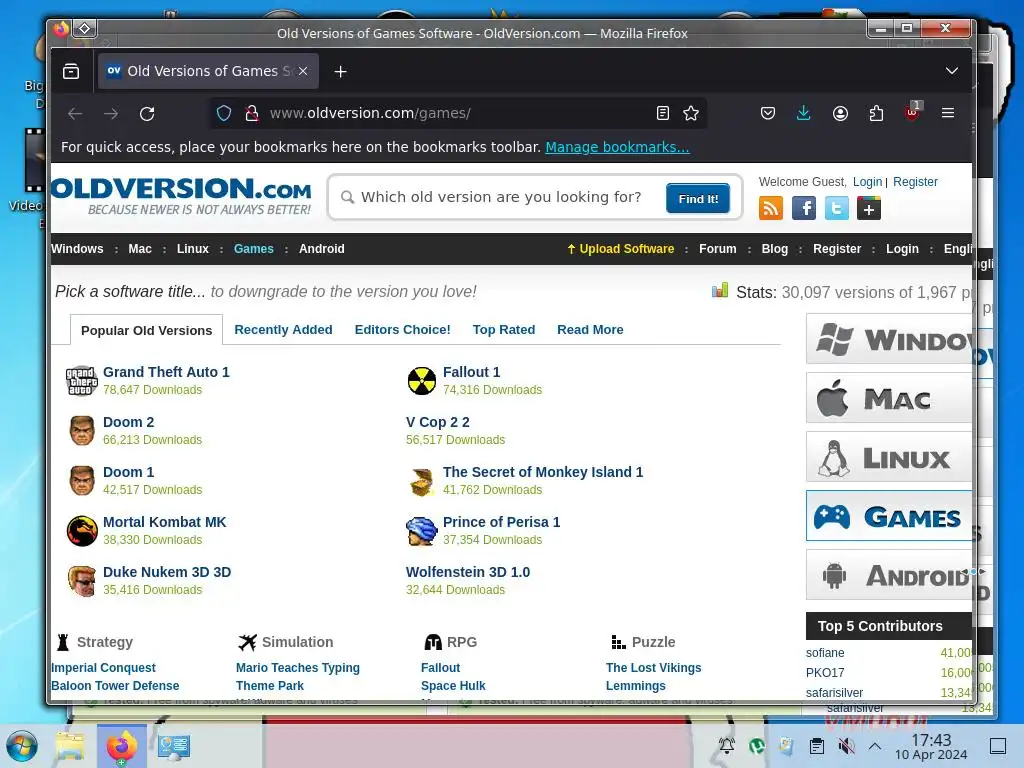Click in the URL address bar
Viewport: 1024px width, 768px height.
tap(457, 114)
